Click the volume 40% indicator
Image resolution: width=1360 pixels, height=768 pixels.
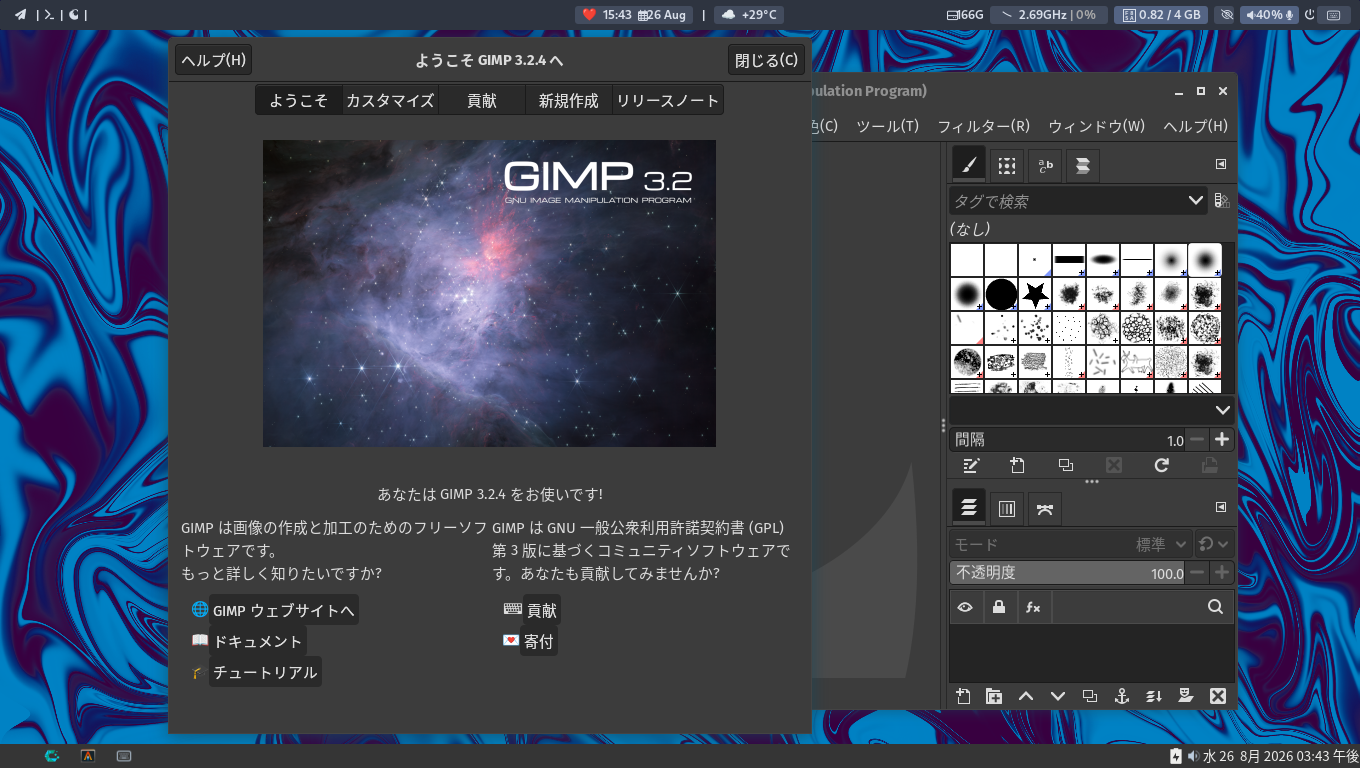point(1270,15)
